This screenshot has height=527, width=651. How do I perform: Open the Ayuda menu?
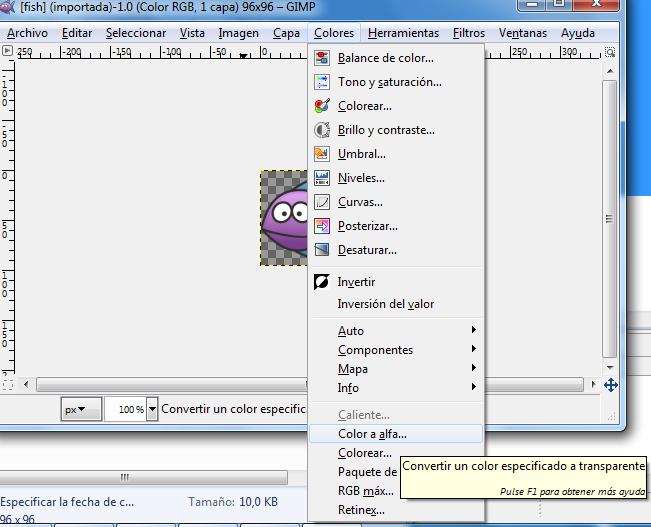pos(578,33)
